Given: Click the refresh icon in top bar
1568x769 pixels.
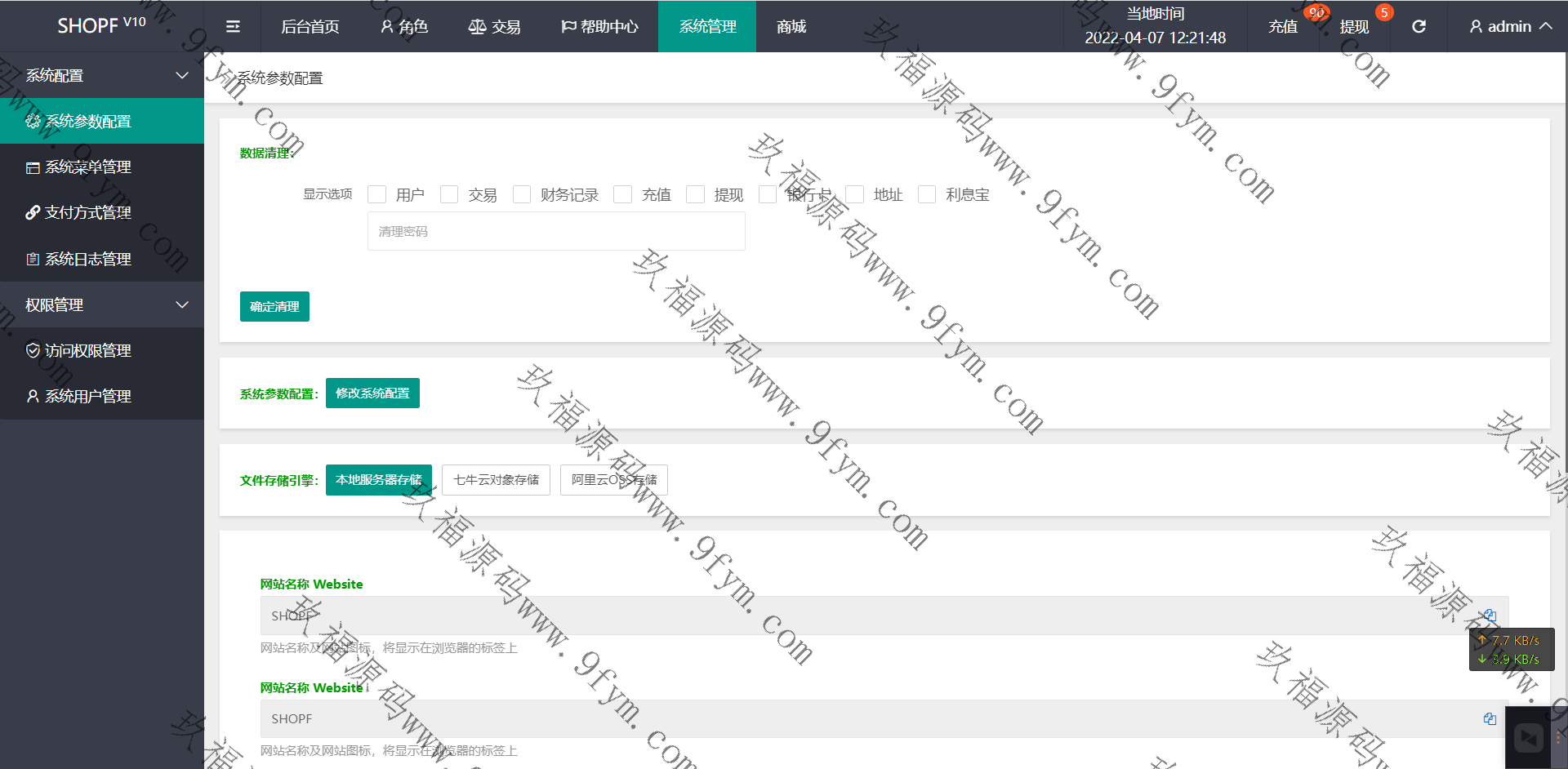Looking at the screenshot, I should coord(1419,27).
